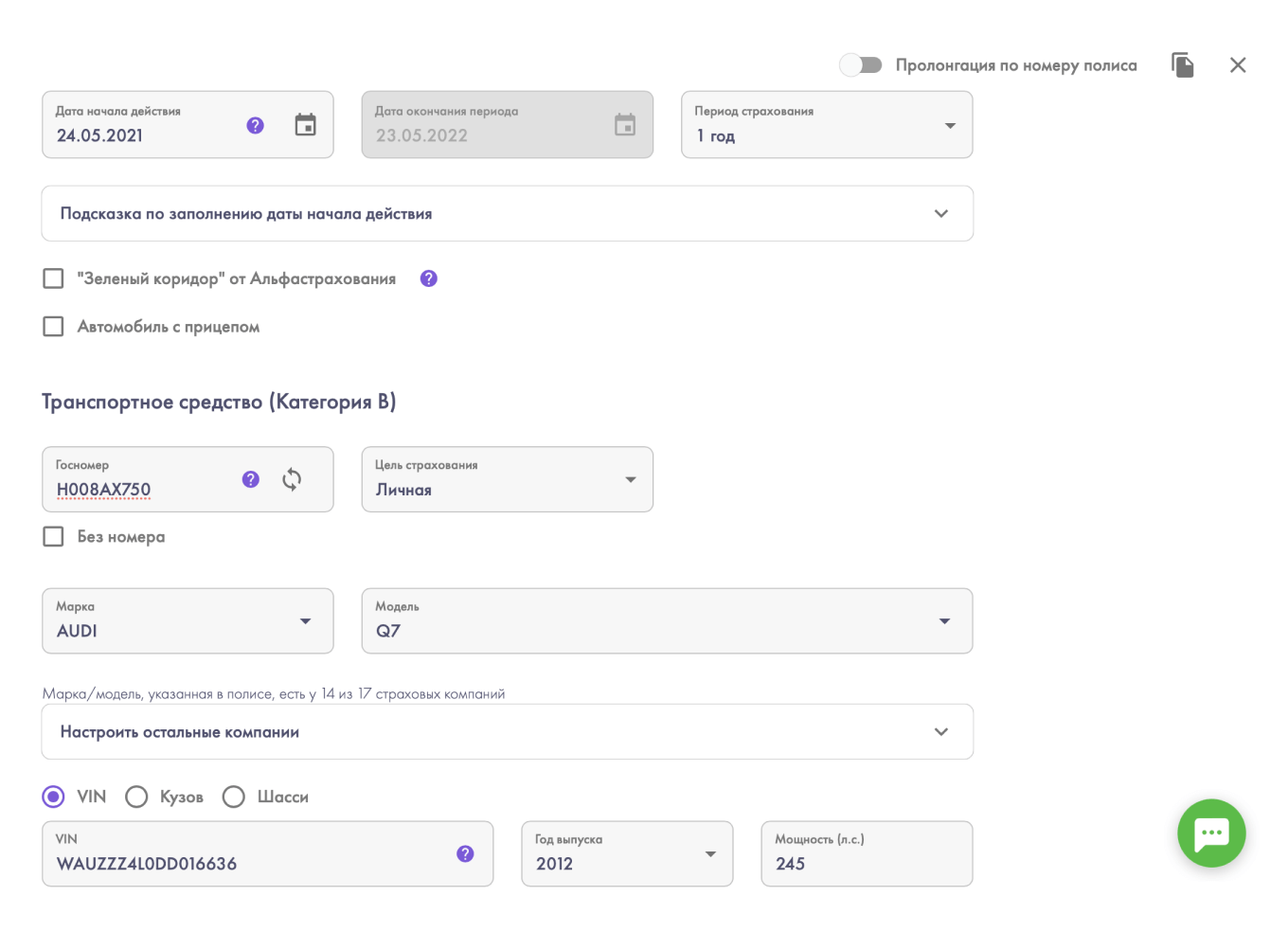Toggle Пролонгация по номеру полиса switch
The image size is (1288, 950).
pyautogui.click(x=861, y=65)
